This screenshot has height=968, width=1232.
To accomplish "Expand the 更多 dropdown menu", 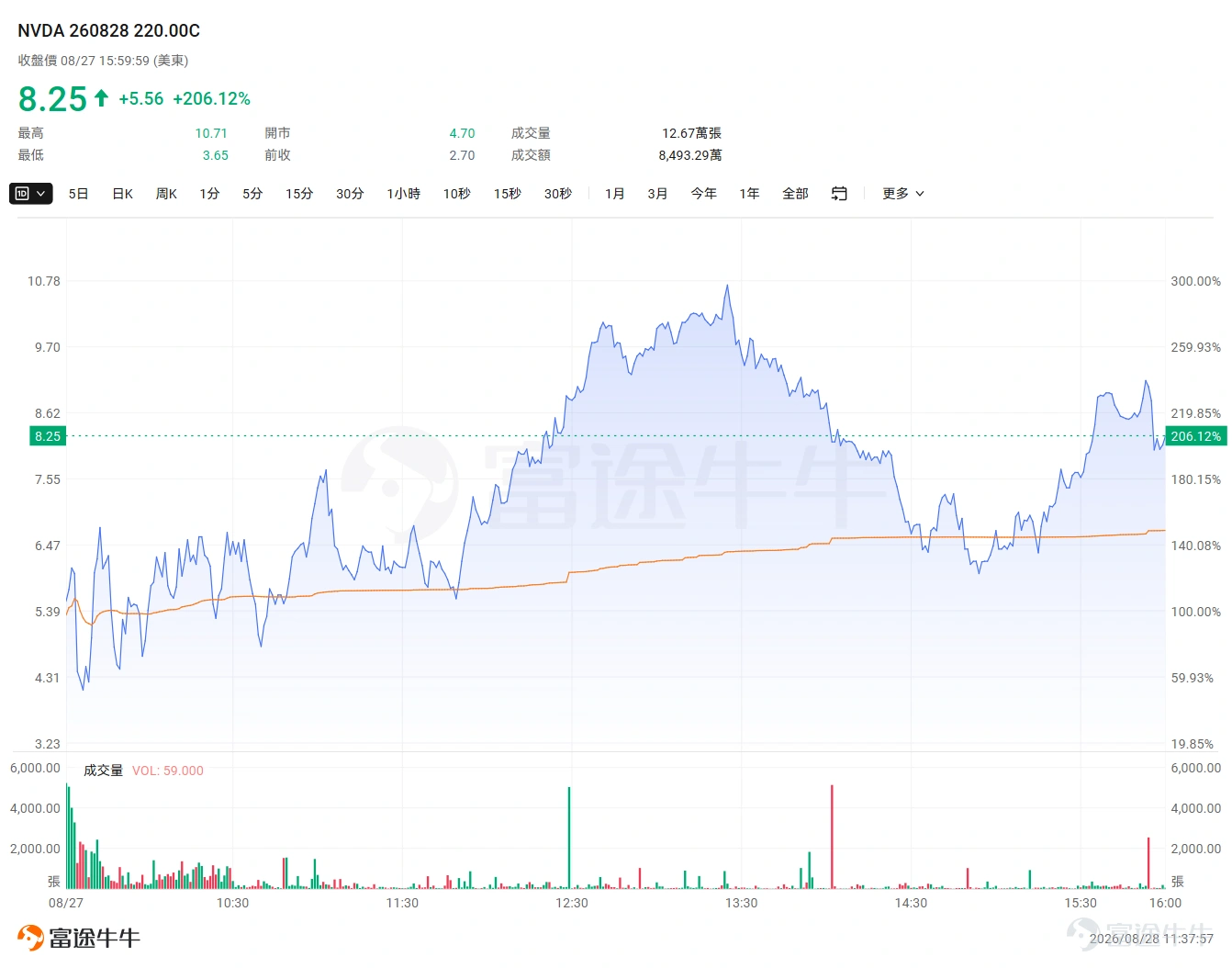I will pos(903,194).
